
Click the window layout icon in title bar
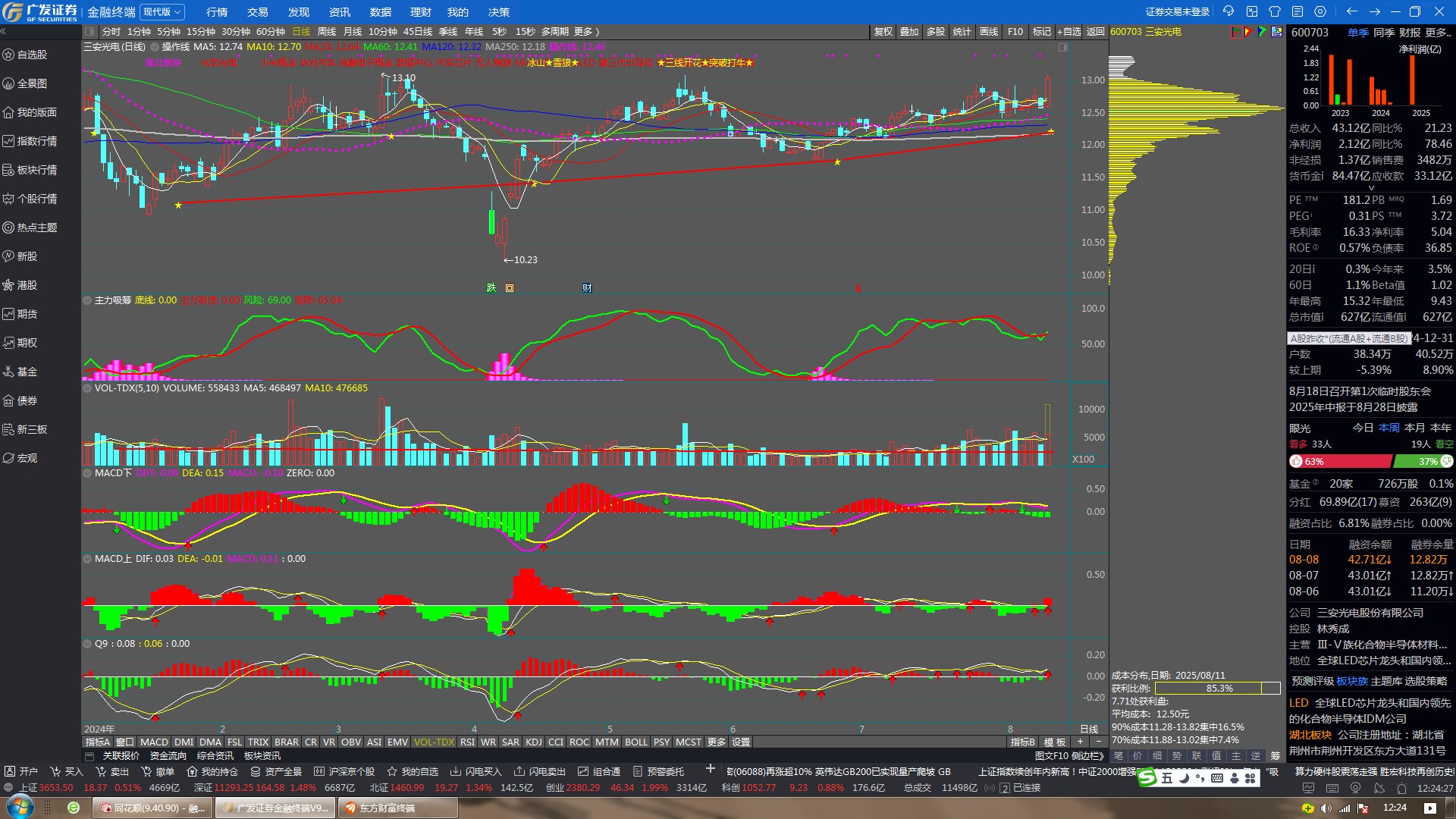1252,11
